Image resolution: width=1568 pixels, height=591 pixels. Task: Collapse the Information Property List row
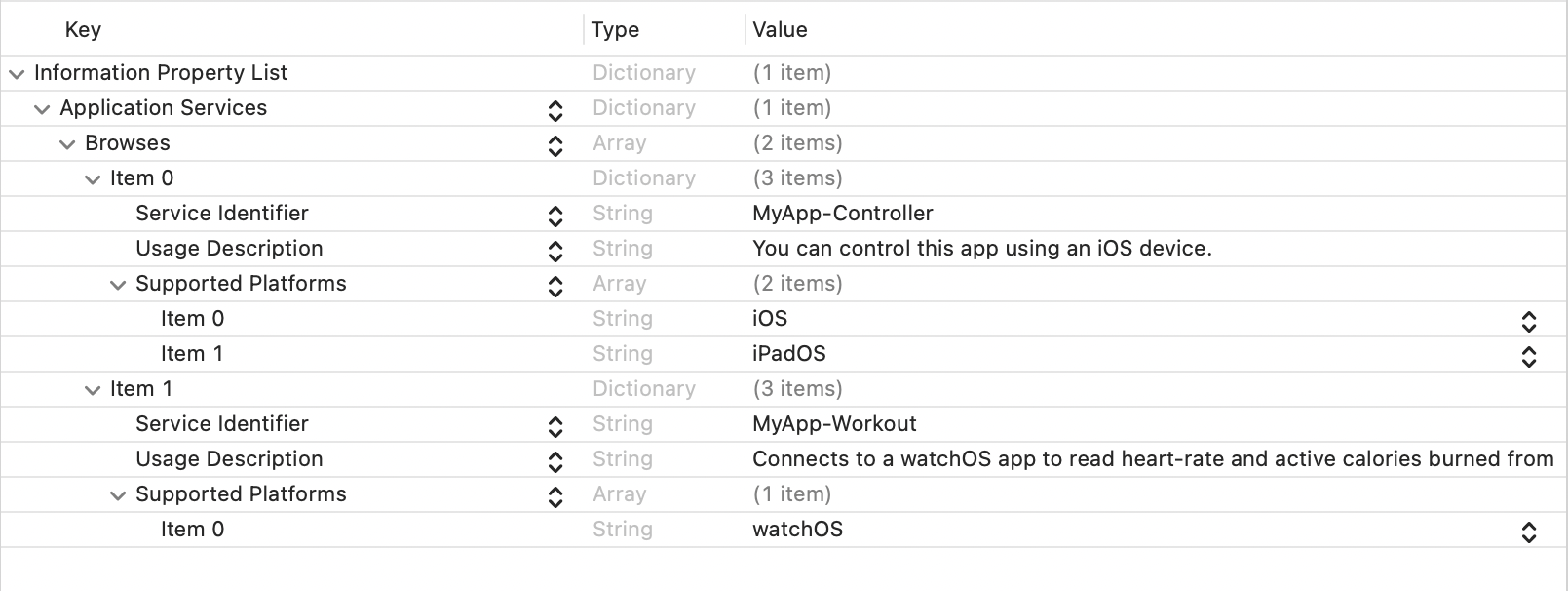click(x=16, y=73)
